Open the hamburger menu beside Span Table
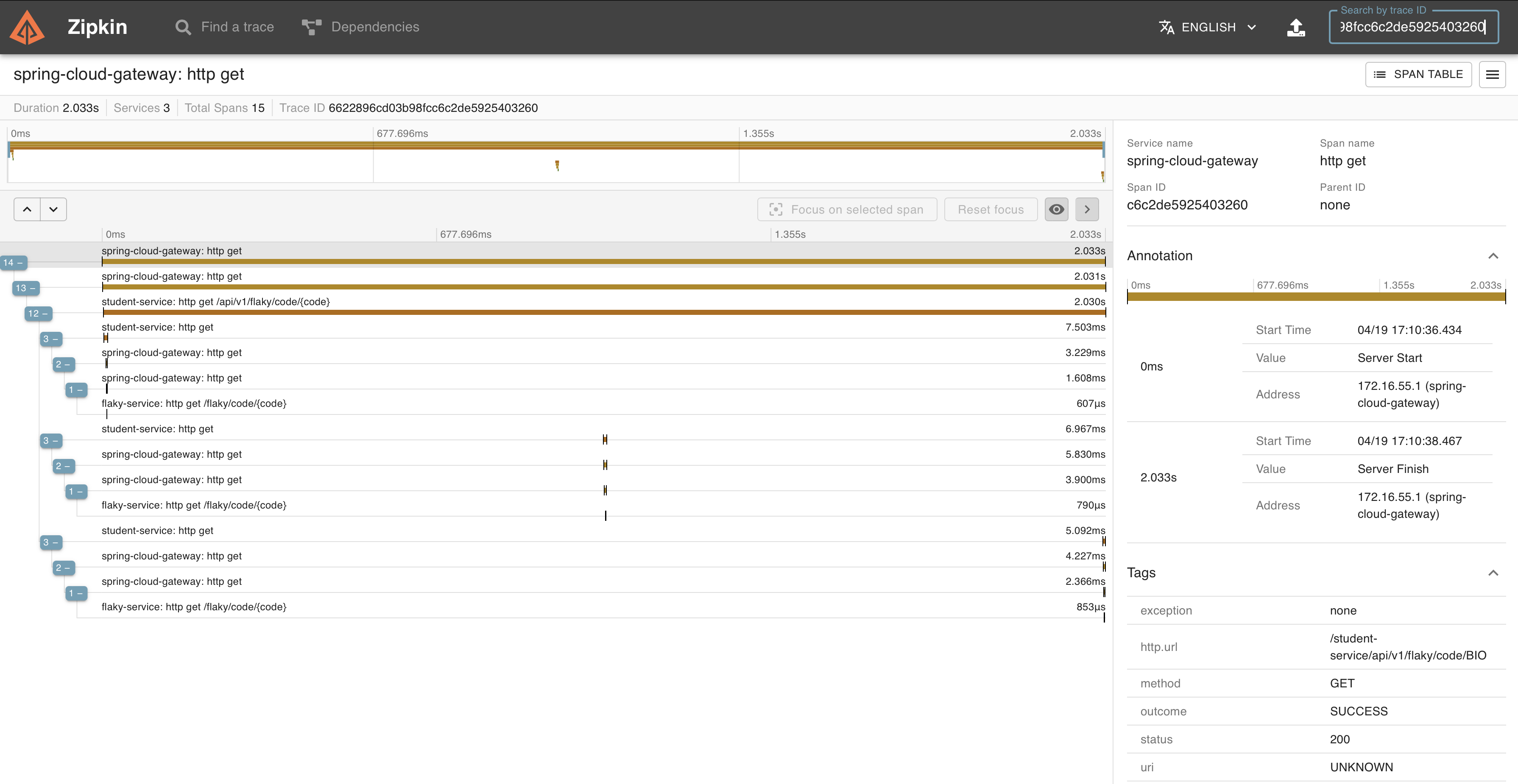This screenshot has height=784, width=1518. tap(1491, 74)
